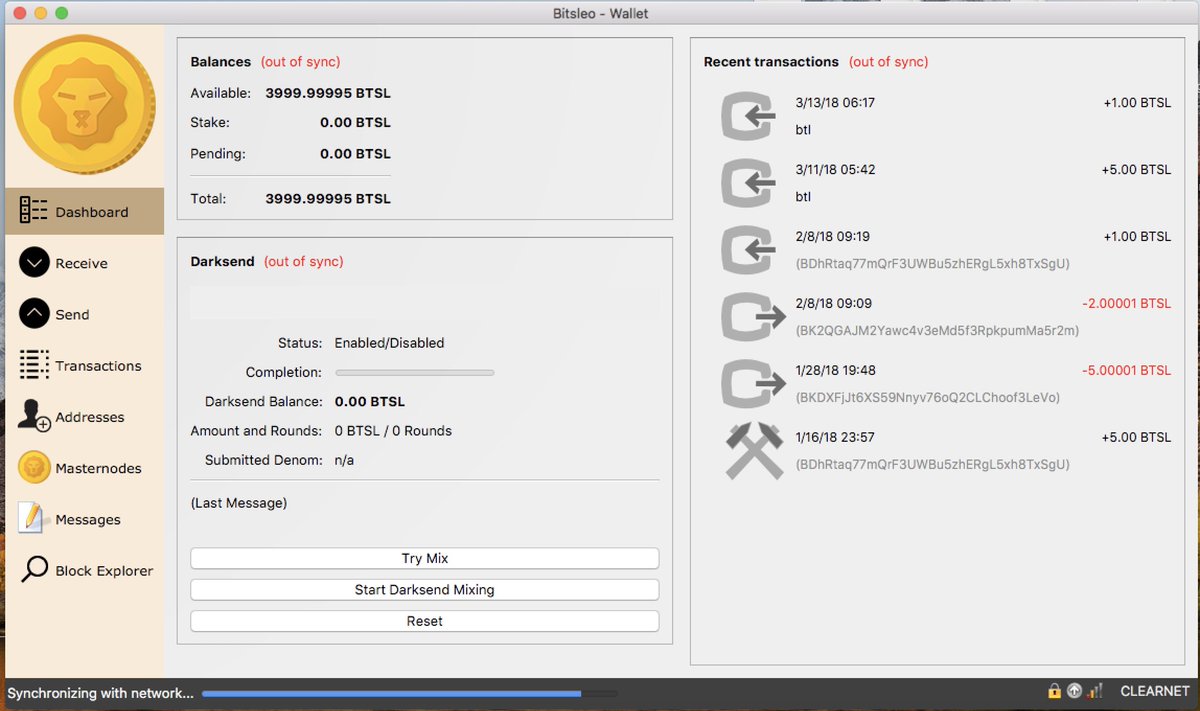
Task: Click the -5.00001 BTSL amount
Action: click(x=1126, y=370)
